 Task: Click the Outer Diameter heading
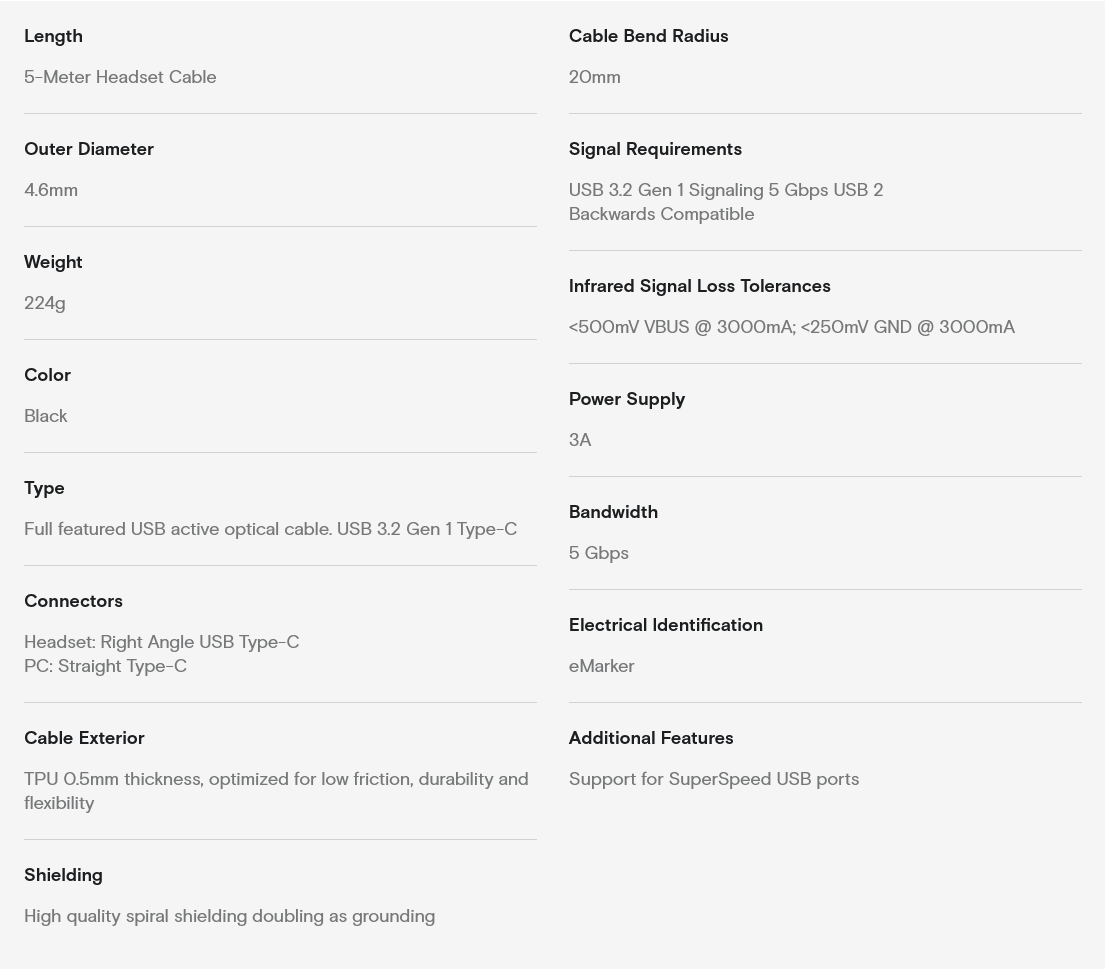[x=89, y=149]
